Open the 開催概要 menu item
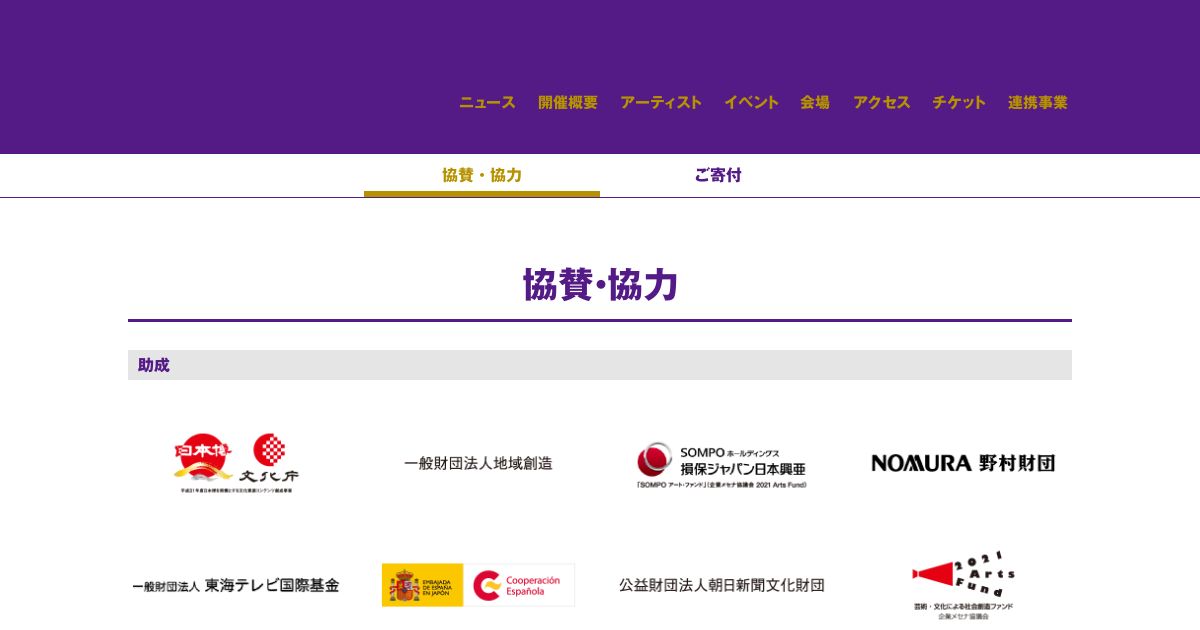The width and height of the screenshot is (1200, 630). point(568,102)
